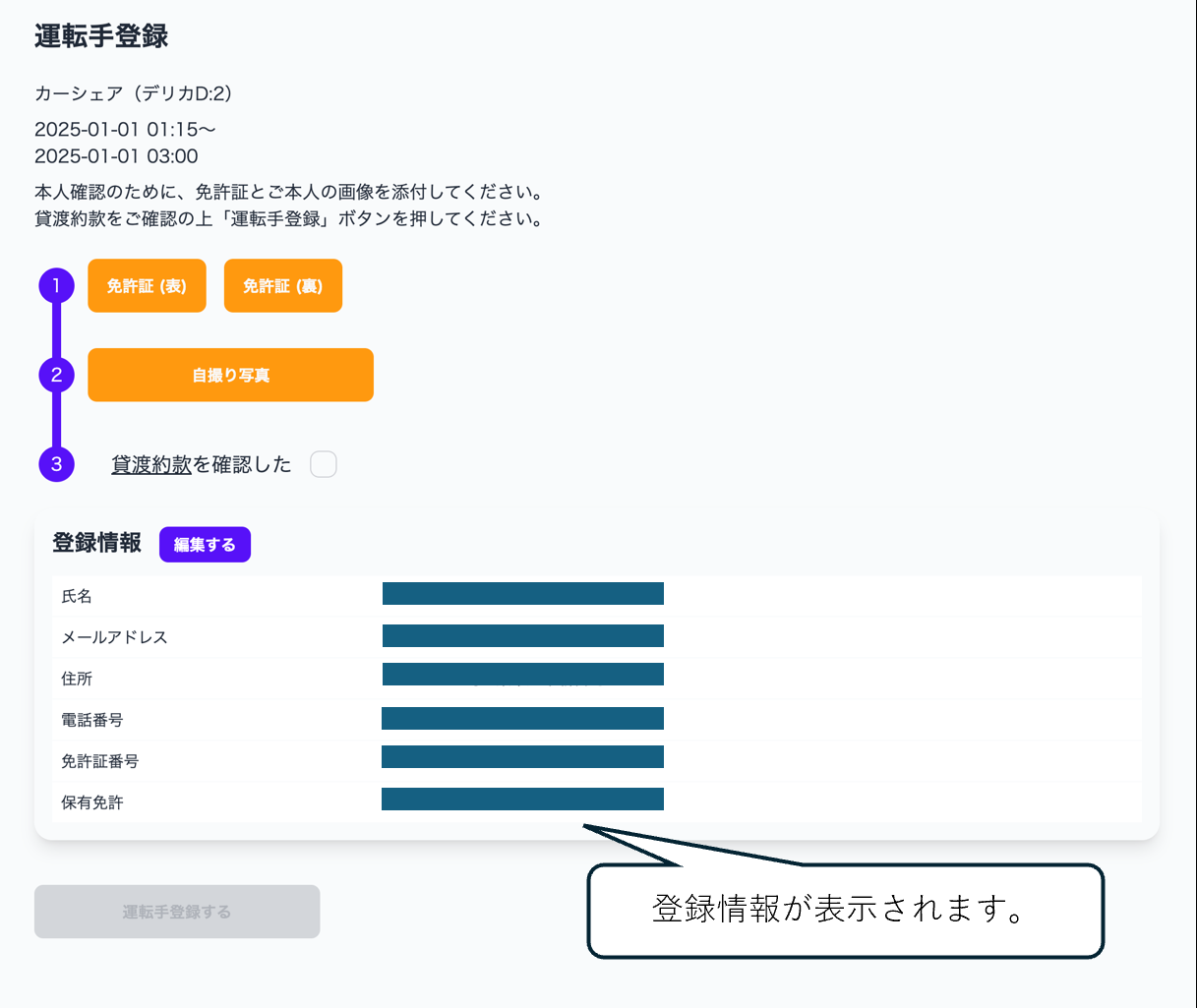Screen dimensions: 1197x1008
Task: Click the greyed-out 運転手登録する button
Action: click(x=177, y=912)
